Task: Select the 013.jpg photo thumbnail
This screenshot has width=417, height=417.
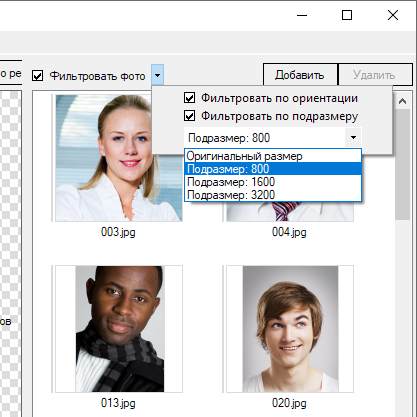Action: (119, 329)
